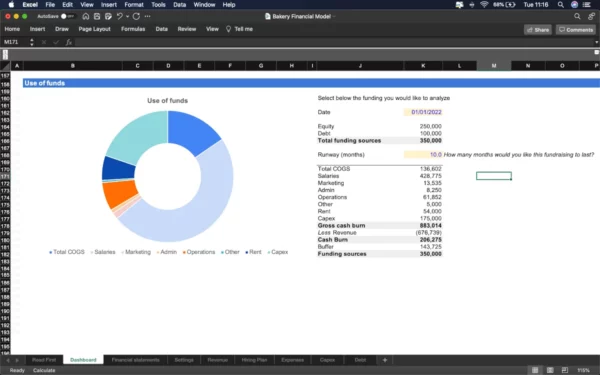Click the Tell me lightbulb icon
600x375 pixels.
[228, 29]
